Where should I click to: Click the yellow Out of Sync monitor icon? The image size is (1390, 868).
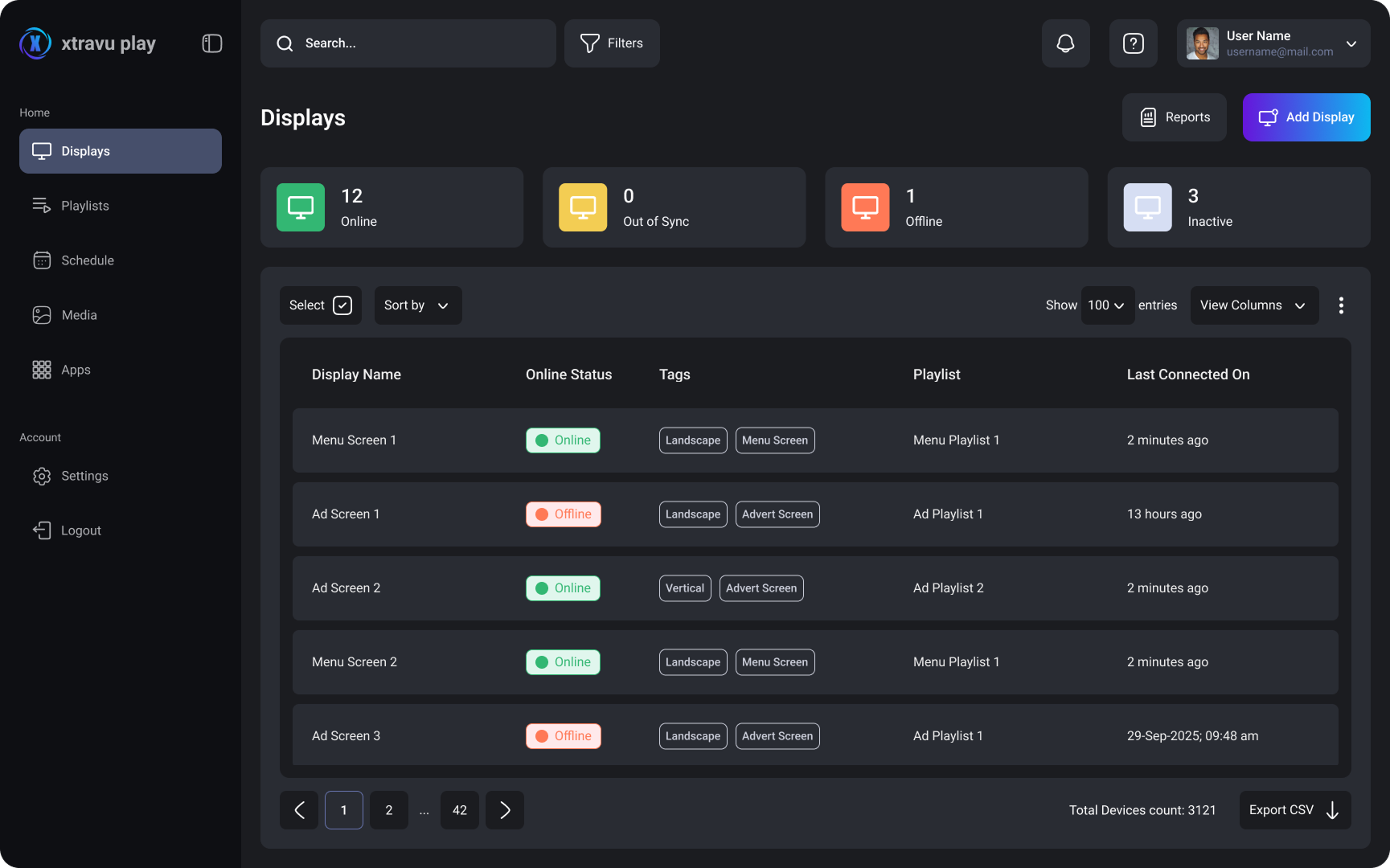click(x=583, y=207)
